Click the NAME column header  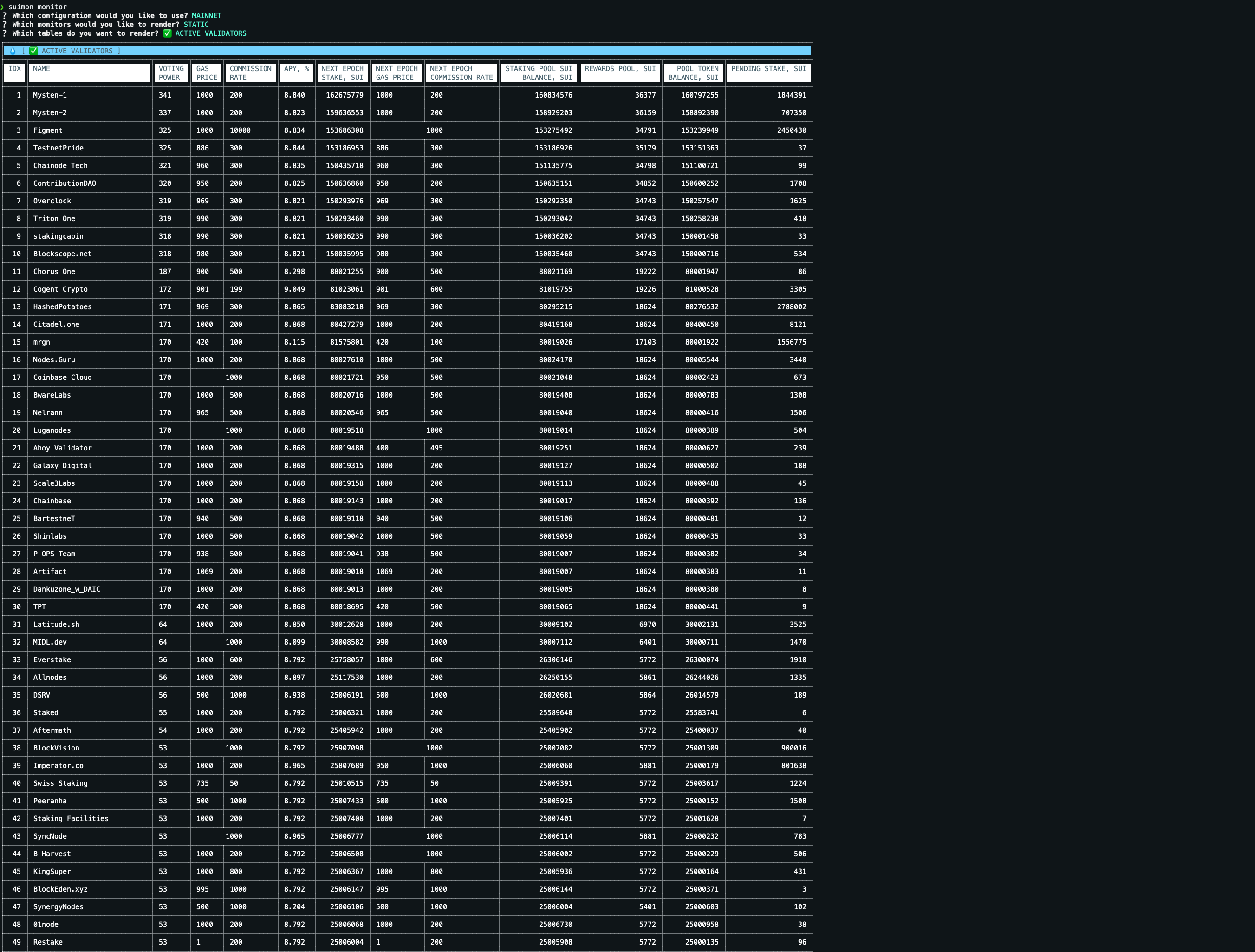[41, 69]
